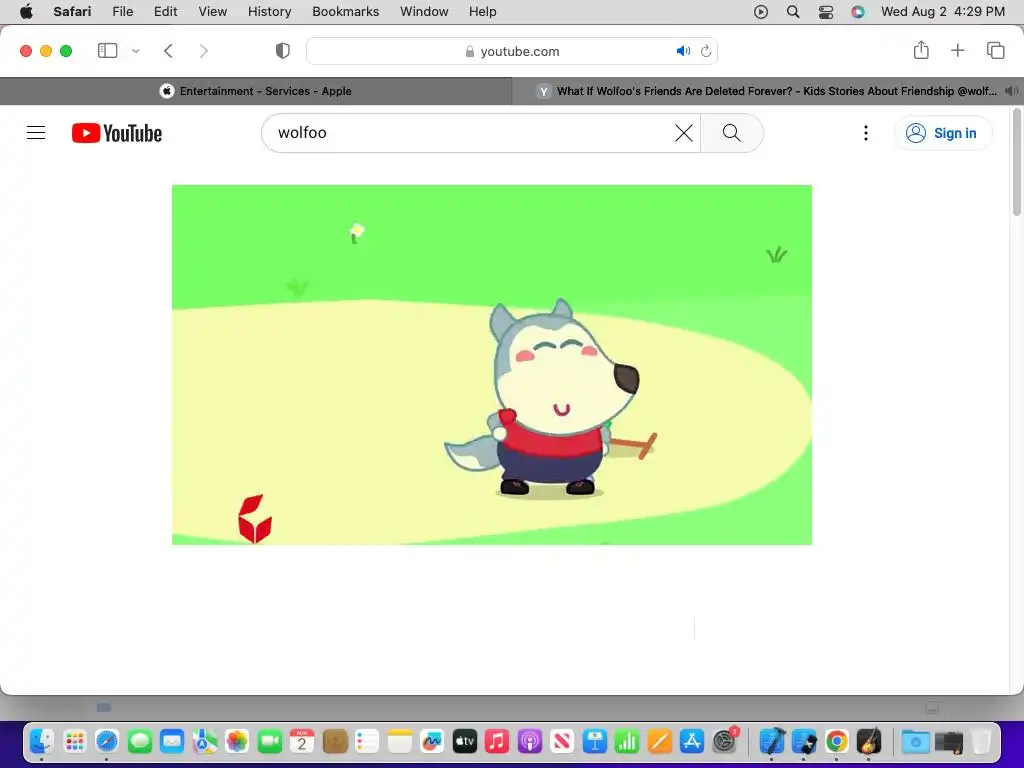The image size is (1024, 768).
Task: Open Maps from the Dock
Action: click(x=204, y=742)
